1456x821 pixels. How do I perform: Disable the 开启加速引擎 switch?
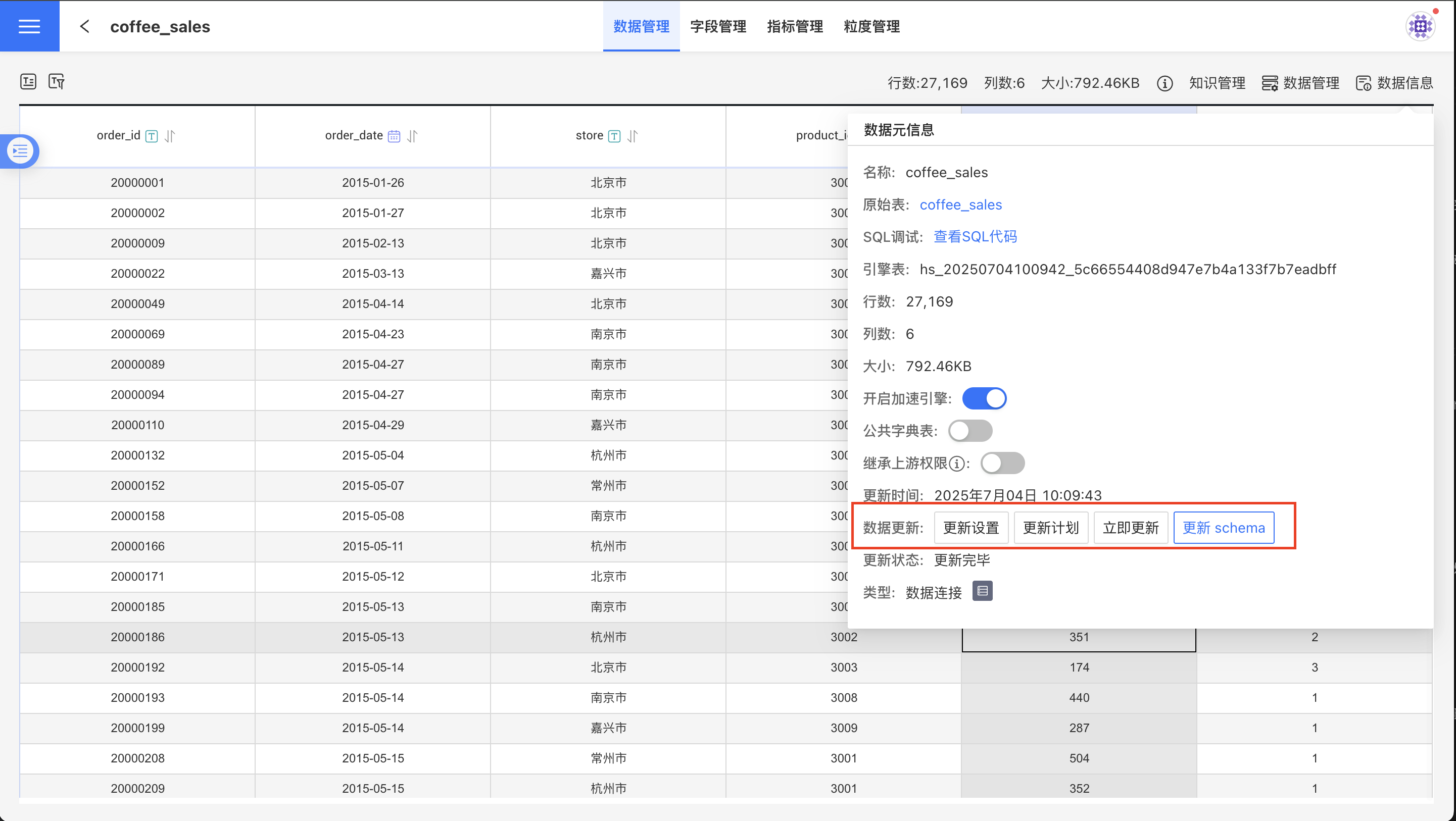[x=984, y=398]
